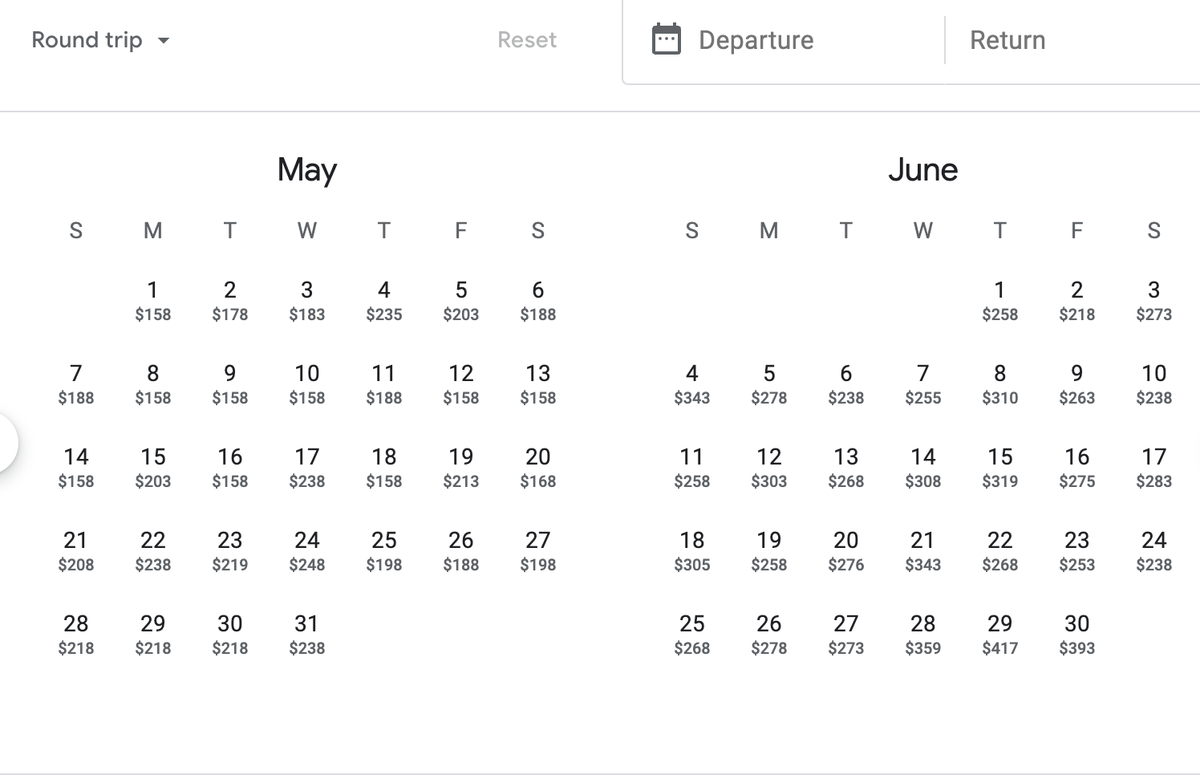Pick May 31 as departure
Screen dimensions: 1200x775
click(306, 633)
